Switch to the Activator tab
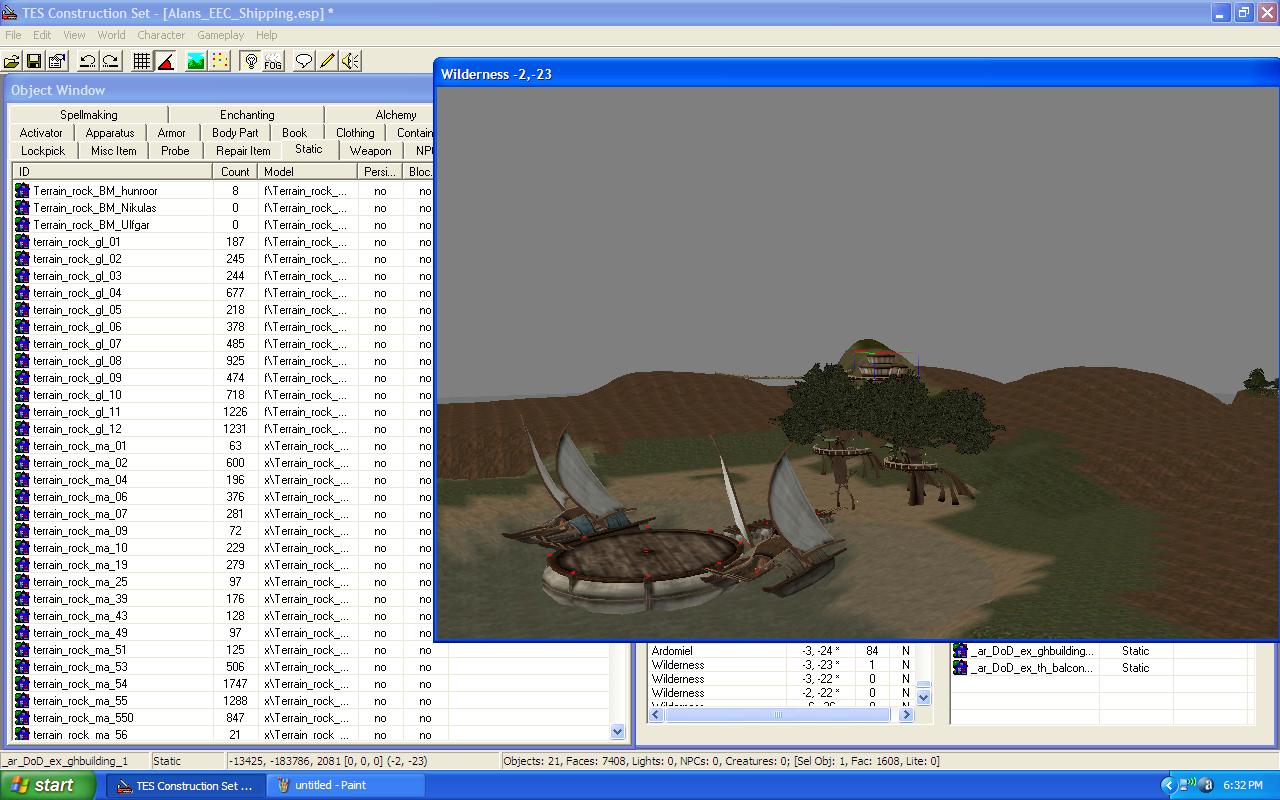 point(41,133)
